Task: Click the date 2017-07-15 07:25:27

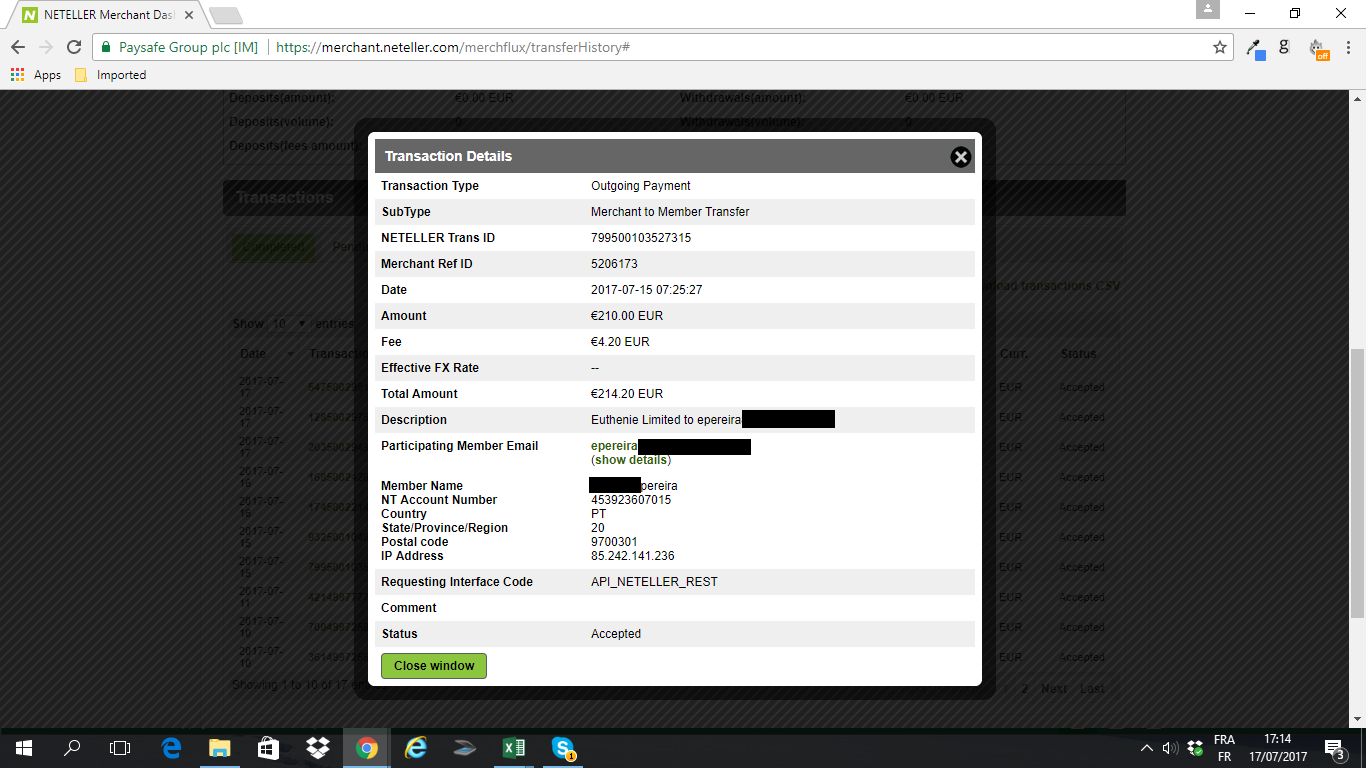Action: (646, 290)
